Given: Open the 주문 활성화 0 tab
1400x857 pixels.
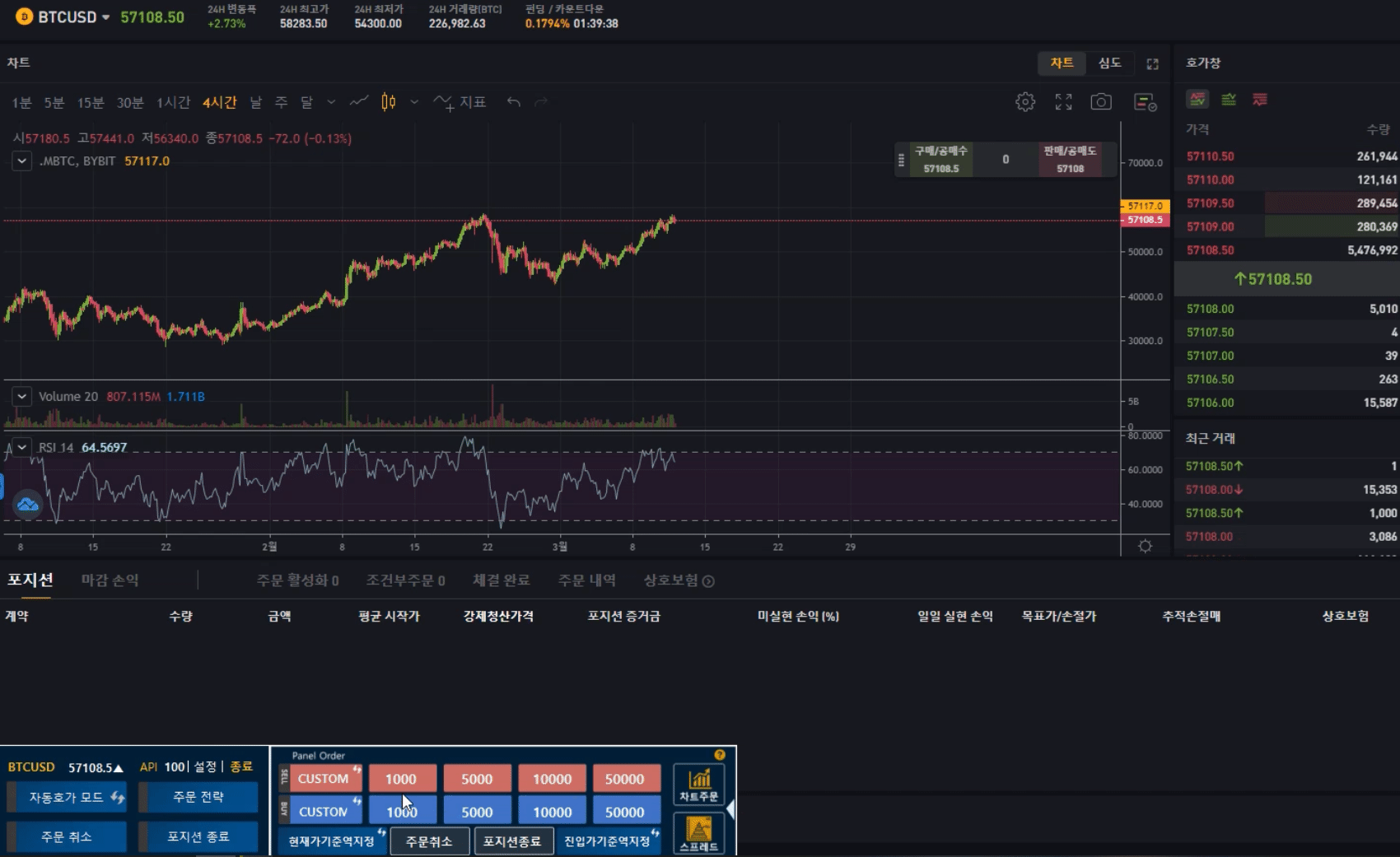Looking at the screenshot, I should point(297,580).
